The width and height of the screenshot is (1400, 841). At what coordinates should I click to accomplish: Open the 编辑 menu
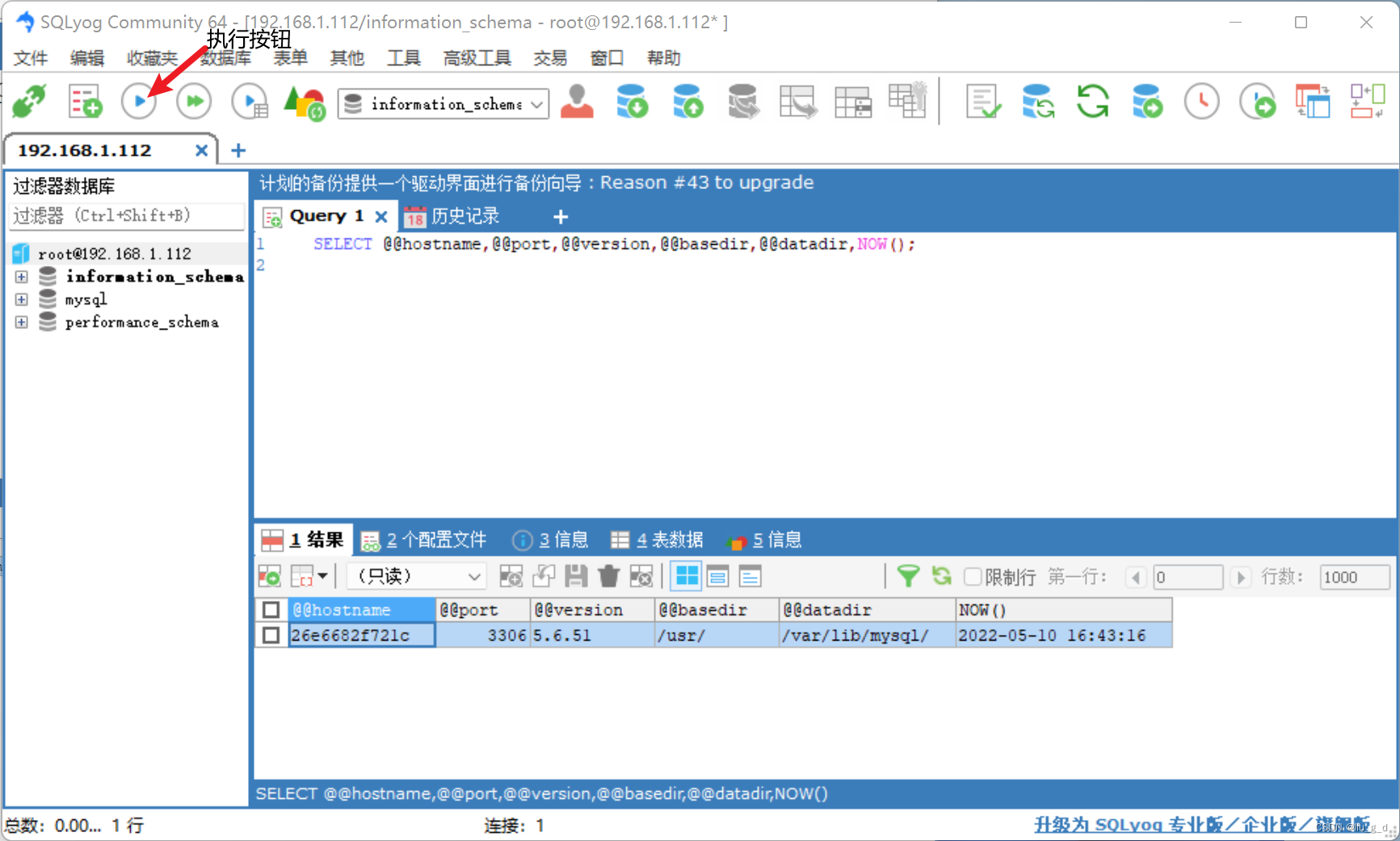click(87, 58)
